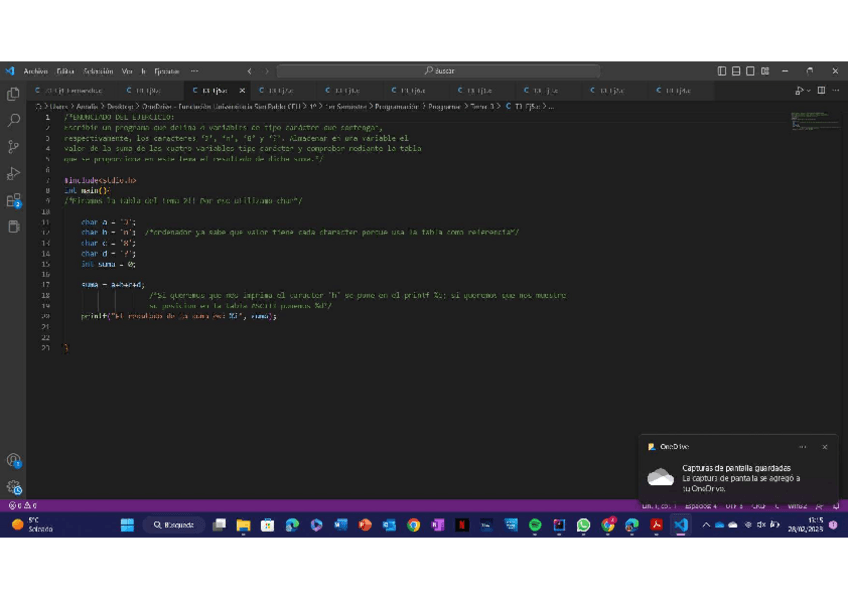Open the Source Control view
Image resolution: width=848 pixels, height=599 pixels.
13,147
